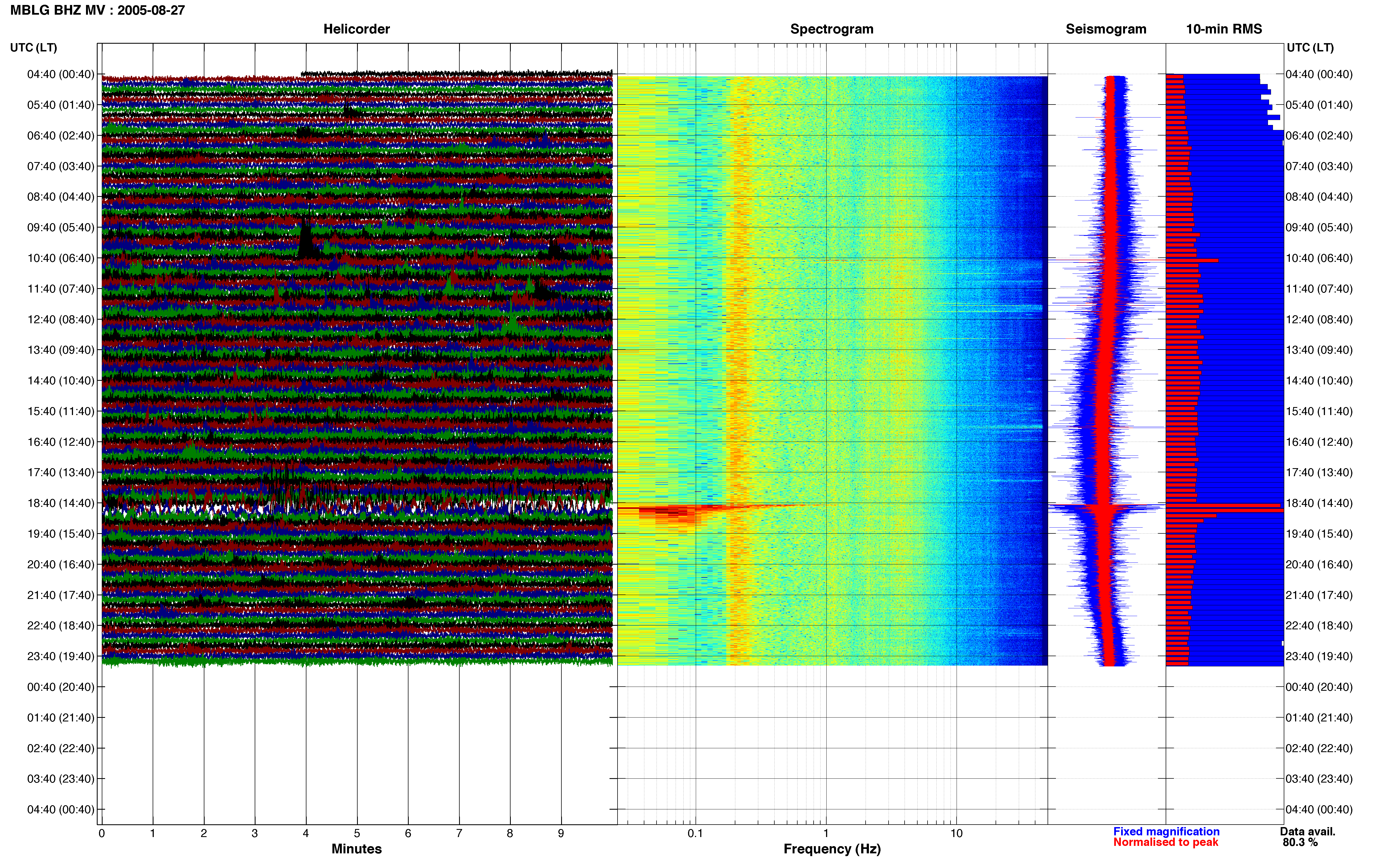Image resolution: width=1388 pixels, height=868 pixels.
Task: Select the Spectrogram panel heading
Action: (x=832, y=29)
